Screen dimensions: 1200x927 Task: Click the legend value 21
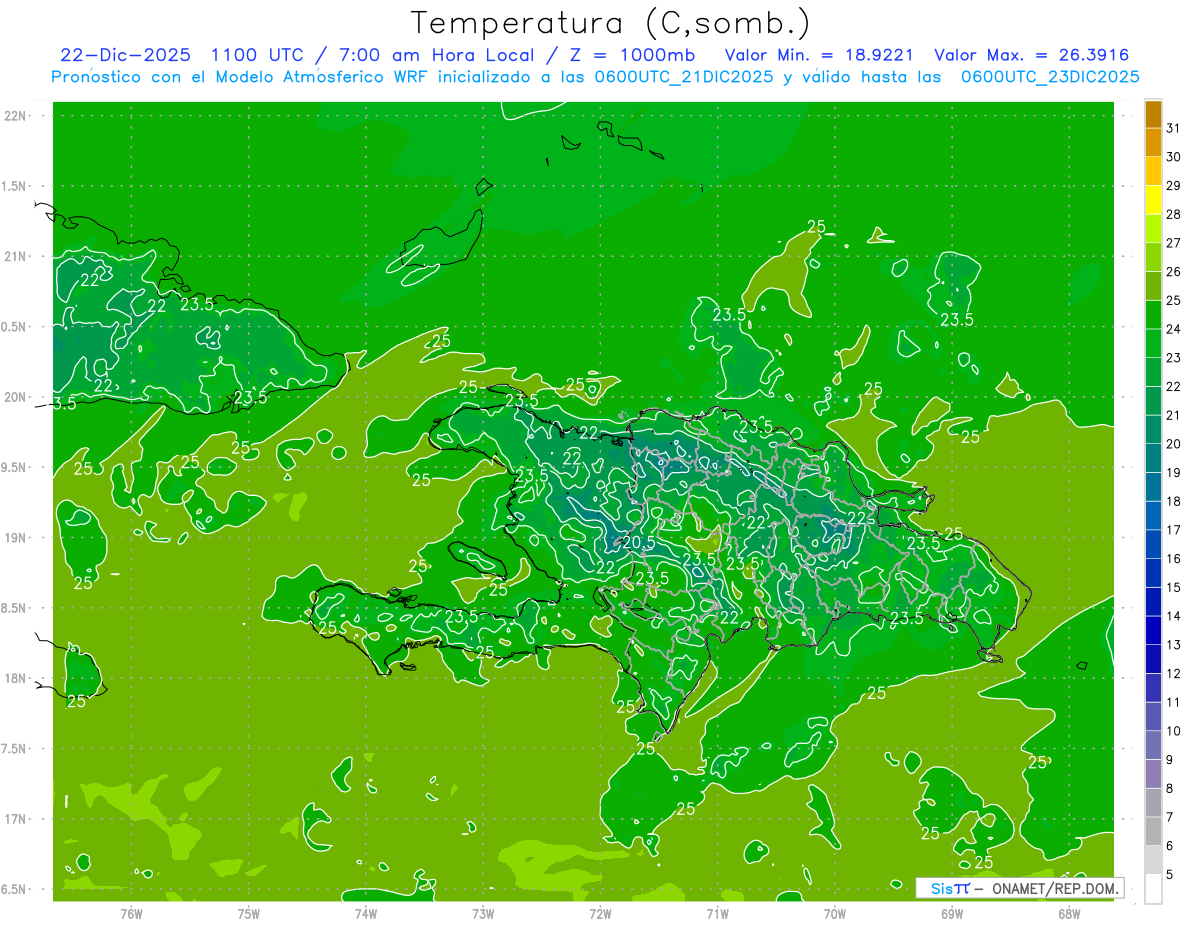1174,415
